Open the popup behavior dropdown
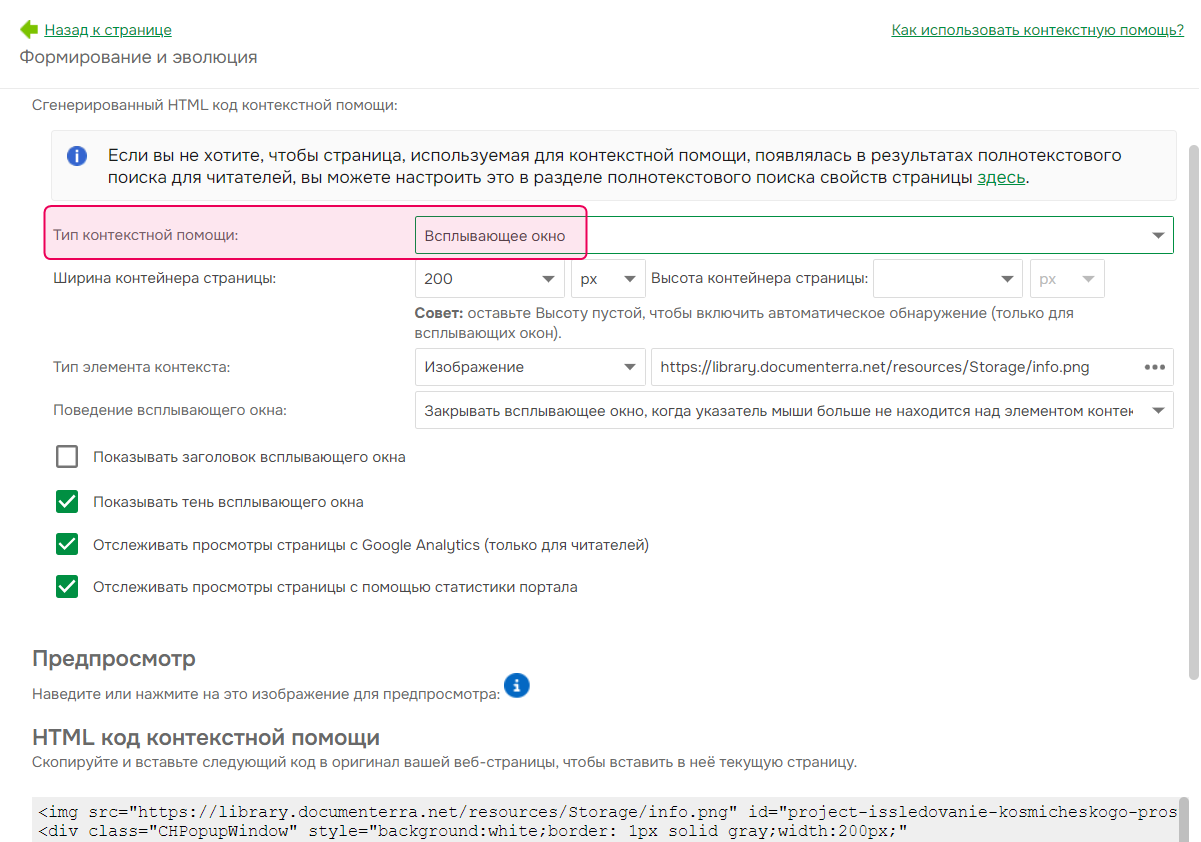 (x=1158, y=410)
